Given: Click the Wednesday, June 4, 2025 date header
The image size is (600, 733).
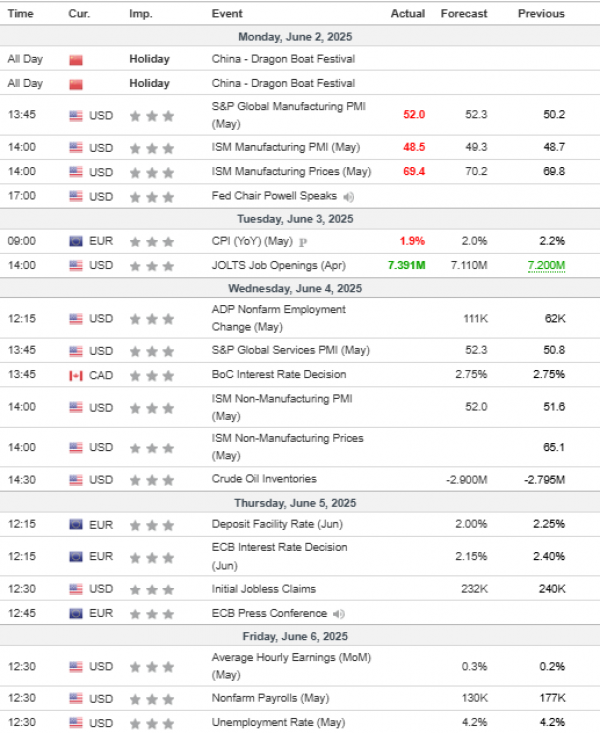Looking at the screenshot, I should point(299,288).
